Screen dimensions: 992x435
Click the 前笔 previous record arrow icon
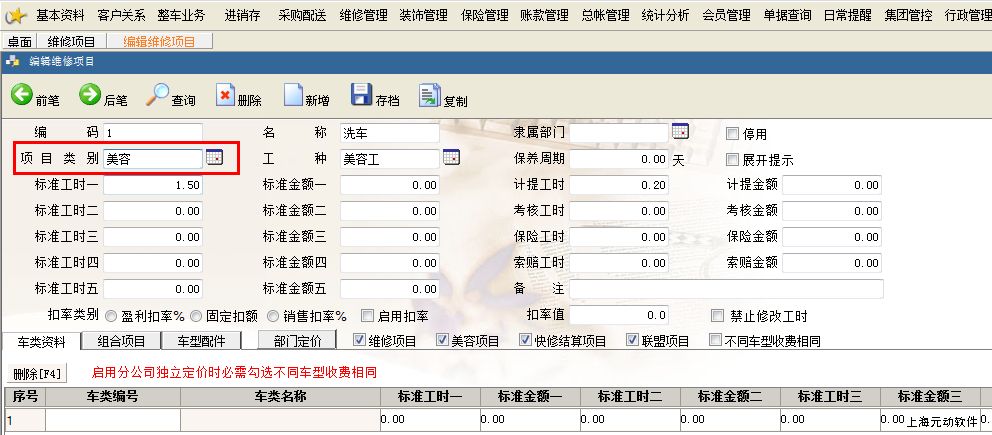tap(22, 96)
